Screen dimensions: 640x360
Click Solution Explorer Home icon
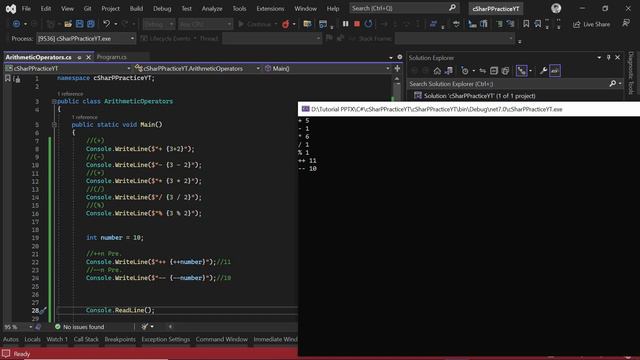437,71
